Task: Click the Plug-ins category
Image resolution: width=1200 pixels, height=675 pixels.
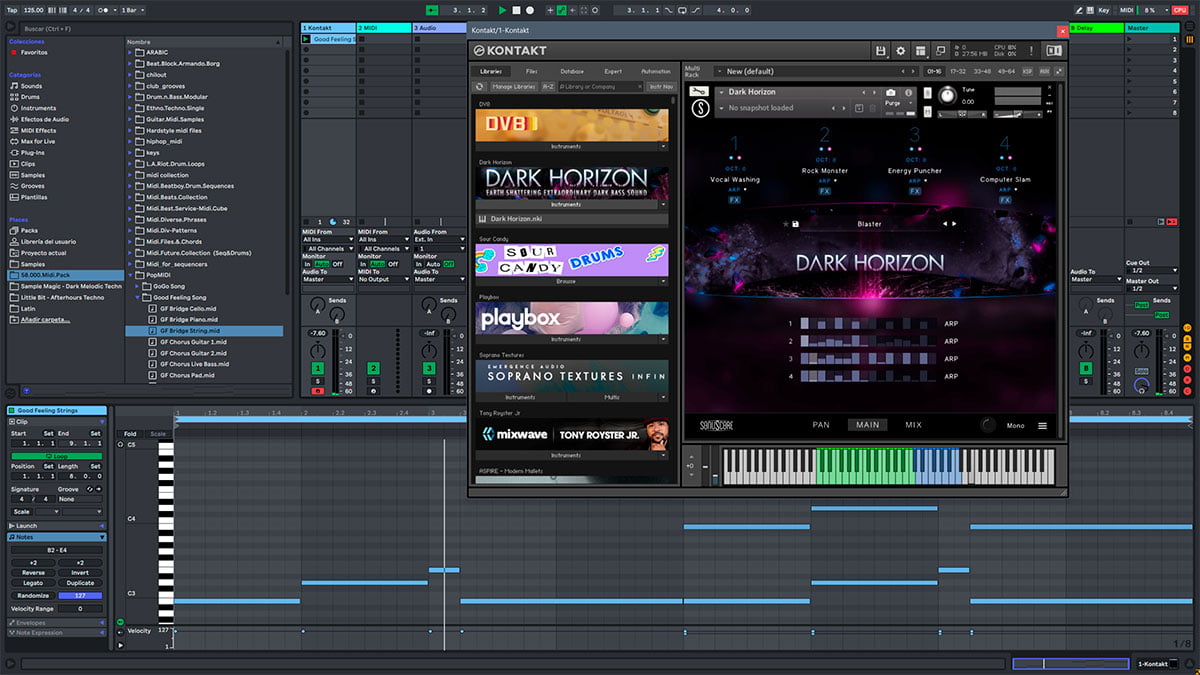Action: pyautogui.click(x=33, y=152)
